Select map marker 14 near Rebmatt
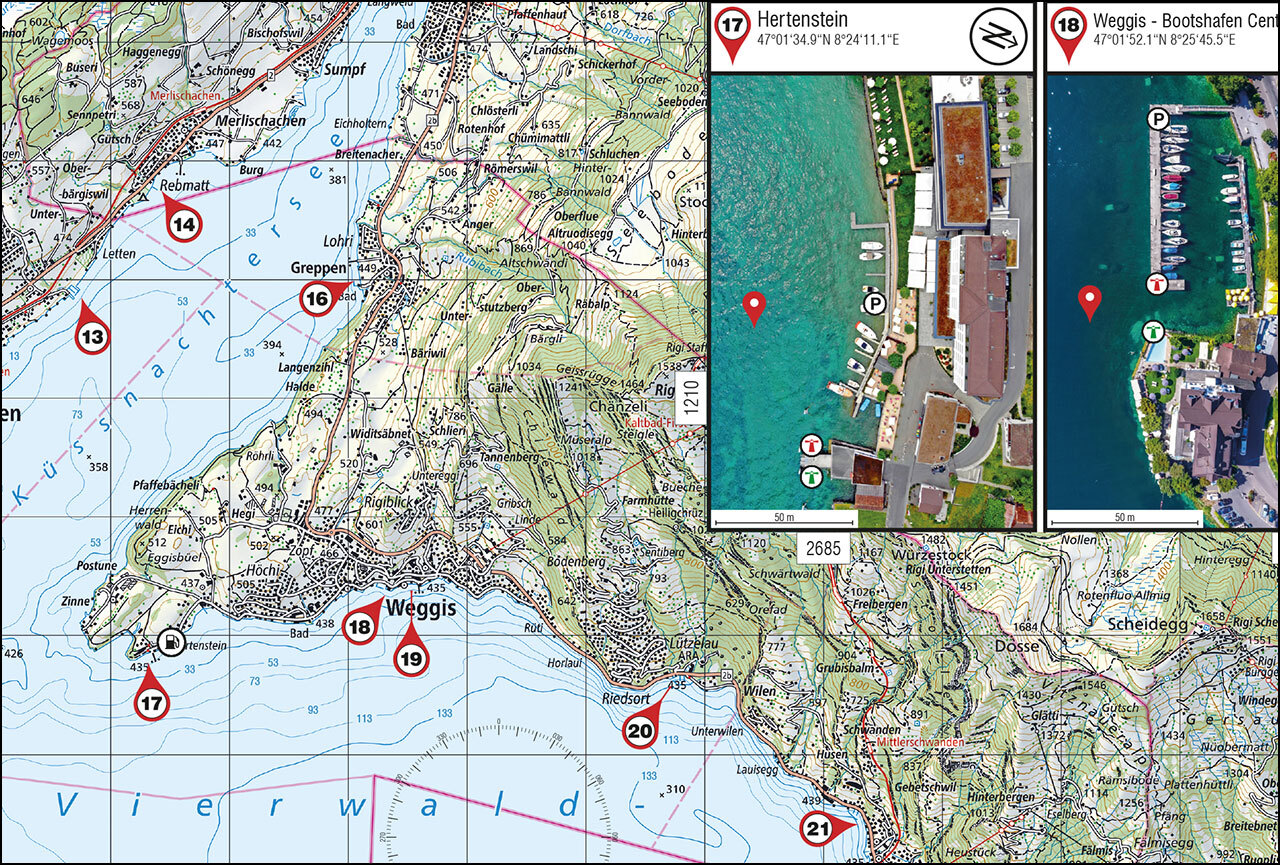The image size is (1280, 865). (x=184, y=224)
